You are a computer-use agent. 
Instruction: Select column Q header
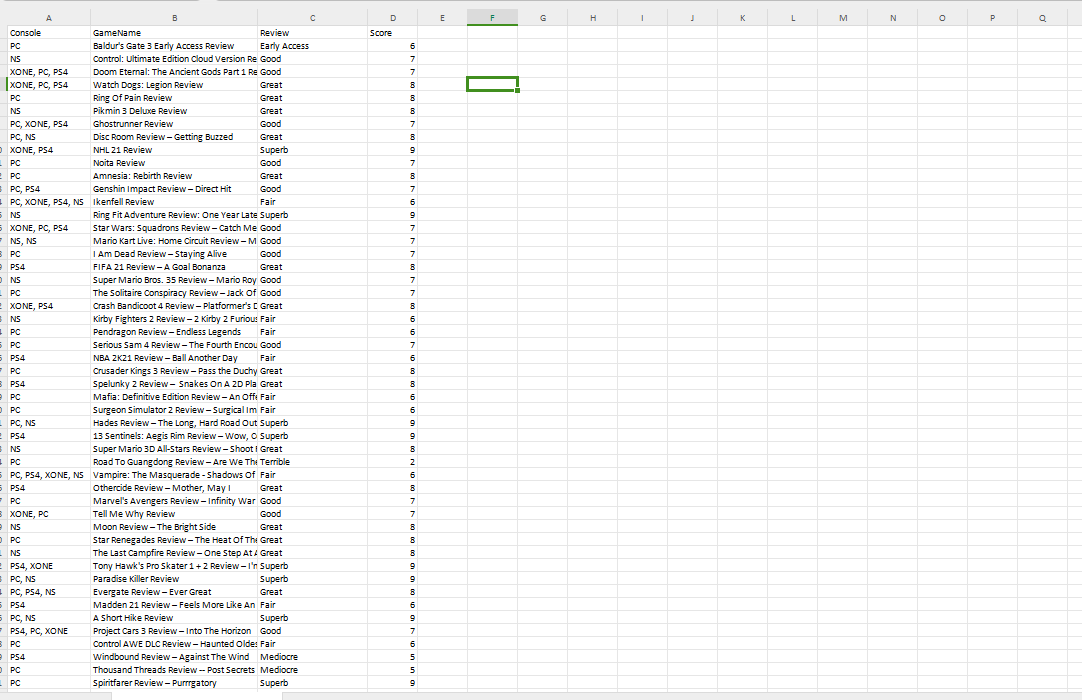[x=1042, y=18]
